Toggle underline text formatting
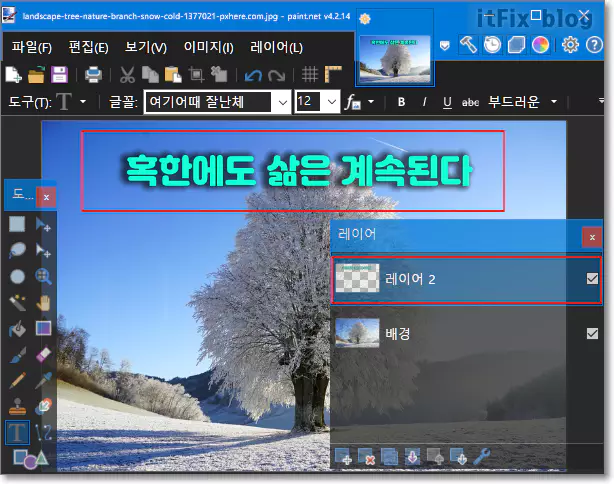Viewport: 614px width, 484px height. click(447, 102)
